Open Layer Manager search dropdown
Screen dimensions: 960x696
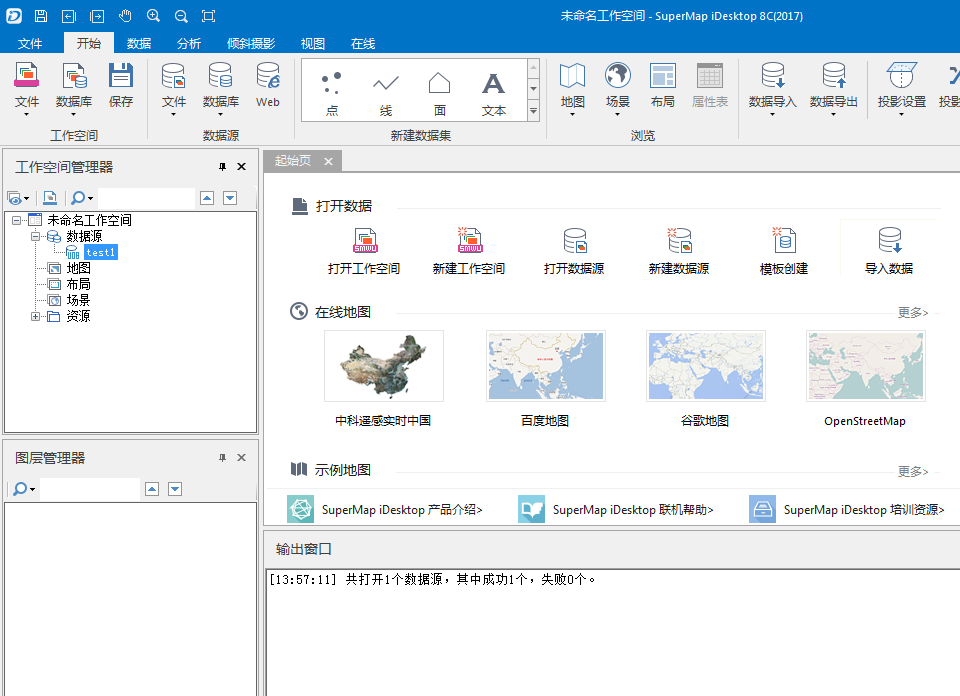pyautogui.click(x=24, y=488)
